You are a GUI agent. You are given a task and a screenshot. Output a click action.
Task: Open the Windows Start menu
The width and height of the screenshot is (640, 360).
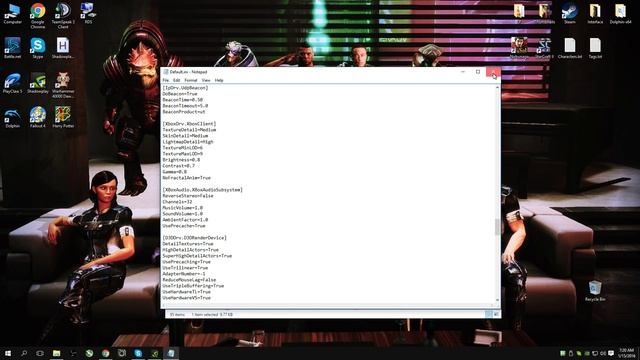(8, 353)
